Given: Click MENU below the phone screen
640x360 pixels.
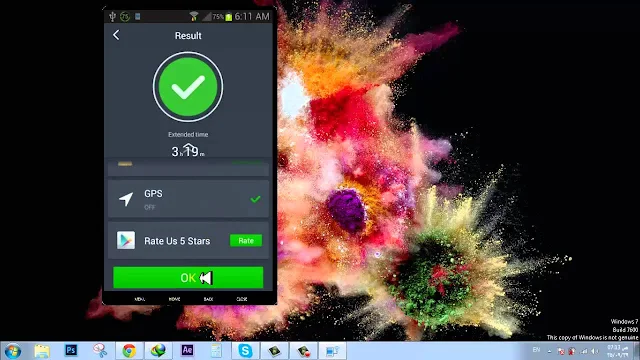Looking at the screenshot, I should click(140, 299).
